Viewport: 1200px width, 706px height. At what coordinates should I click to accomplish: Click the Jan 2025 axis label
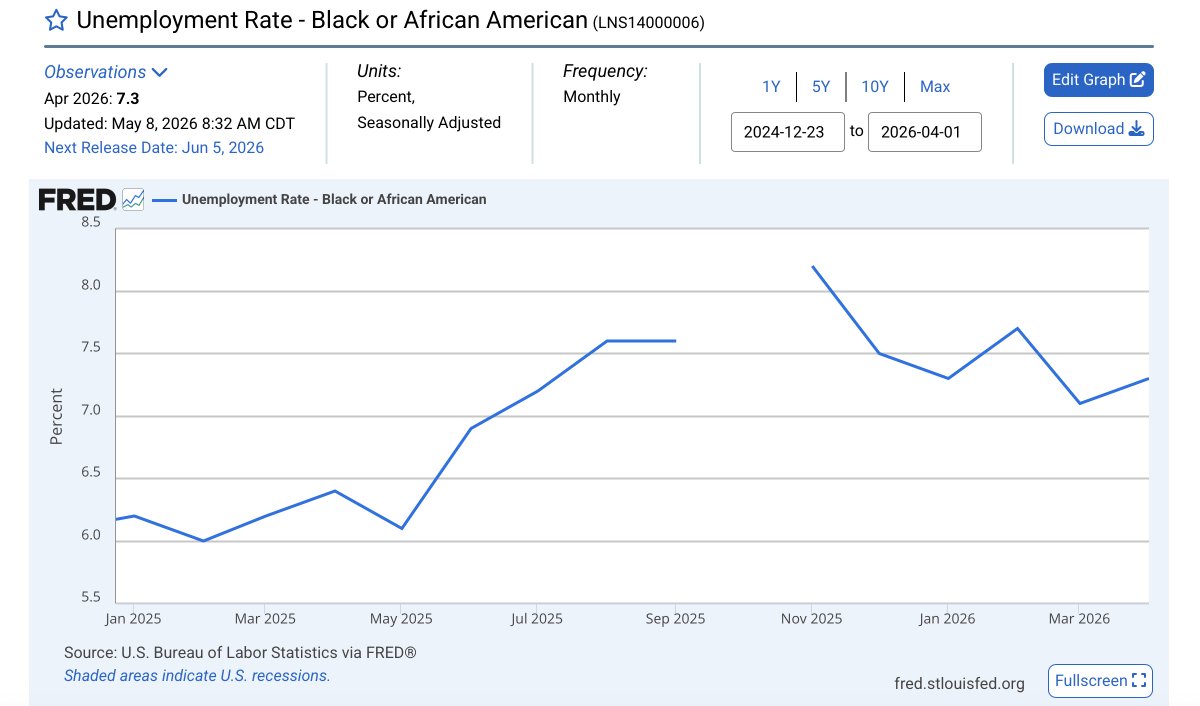coord(132,619)
